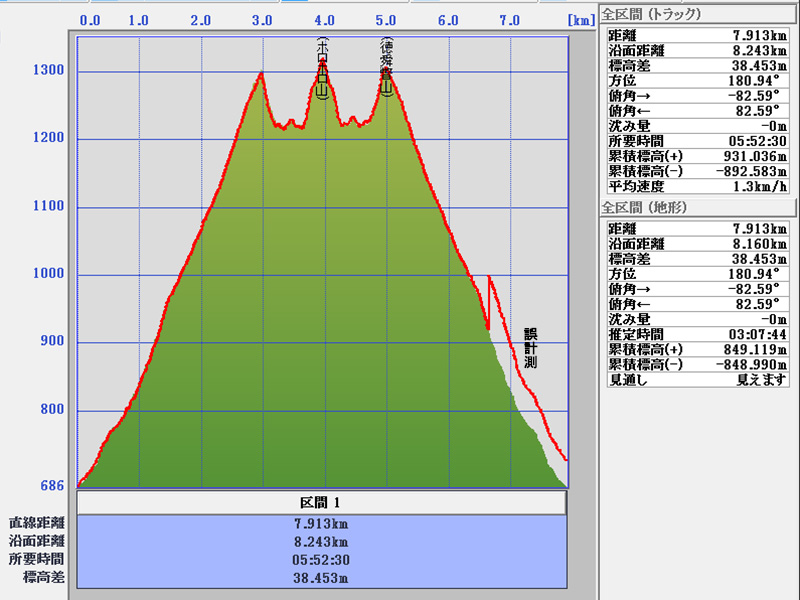Select the 沿面距離 8.160km row in terrain panel
The image size is (800, 600).
coord(698,243)
